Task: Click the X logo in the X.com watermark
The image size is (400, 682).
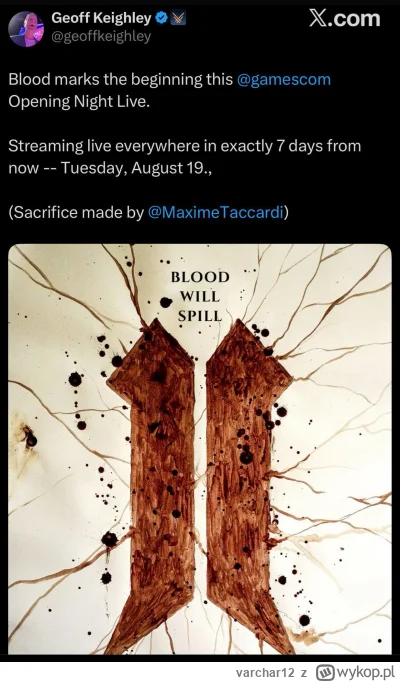Action: pos(319,19)
